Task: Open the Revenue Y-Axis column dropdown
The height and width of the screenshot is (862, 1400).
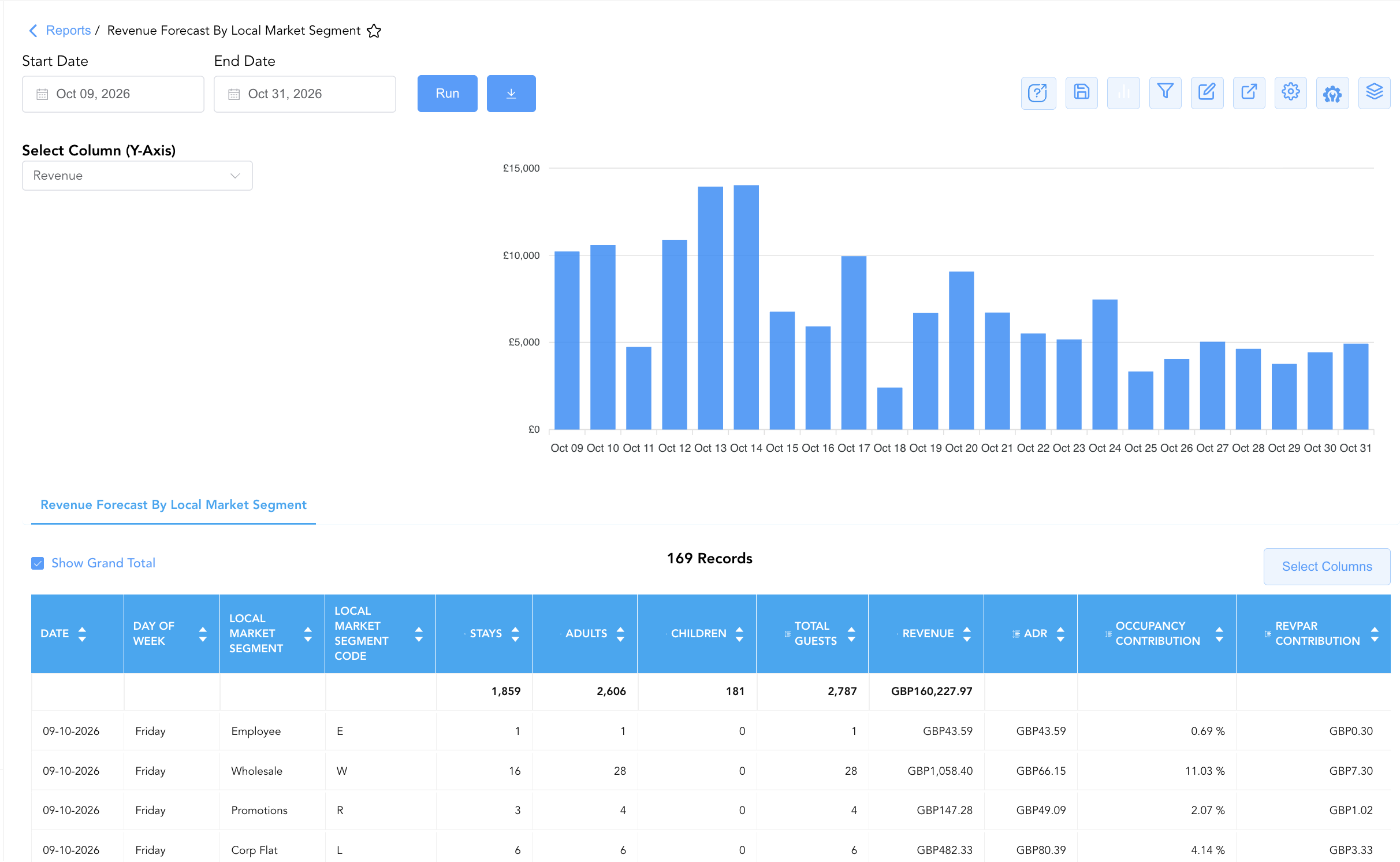Action: point(137,176)
